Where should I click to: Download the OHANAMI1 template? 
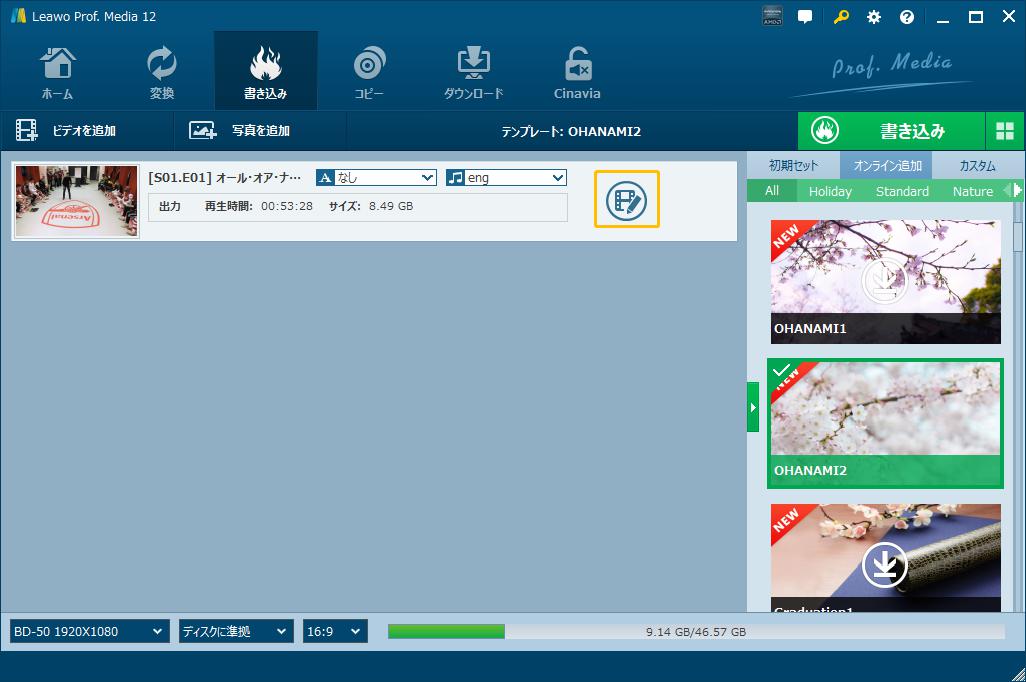pos(883,281)
